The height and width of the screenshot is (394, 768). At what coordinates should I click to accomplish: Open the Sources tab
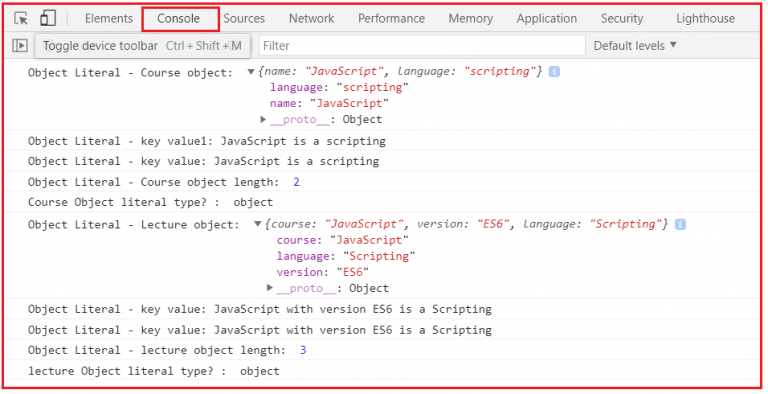[x=244, y=19]
